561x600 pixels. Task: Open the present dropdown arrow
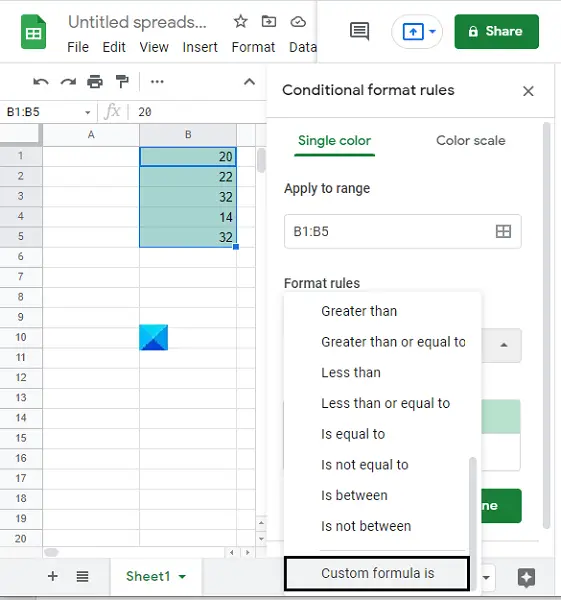(x=432, y=31)
